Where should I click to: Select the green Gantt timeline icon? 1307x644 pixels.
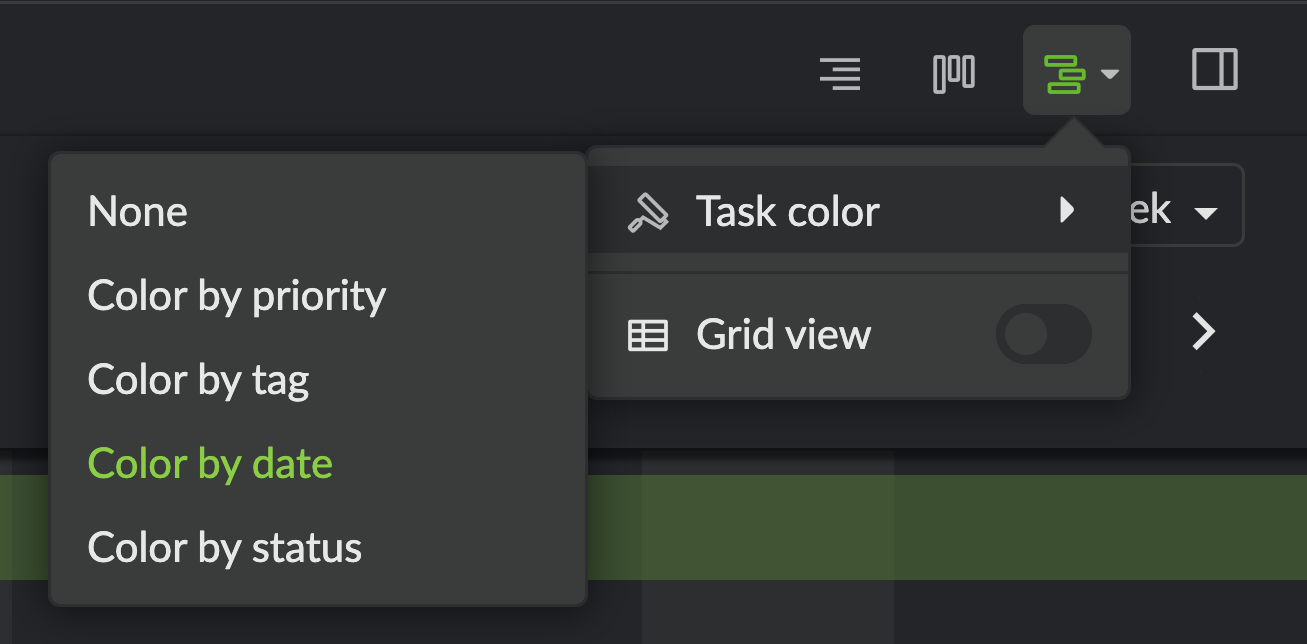(x=1064, y=74)
